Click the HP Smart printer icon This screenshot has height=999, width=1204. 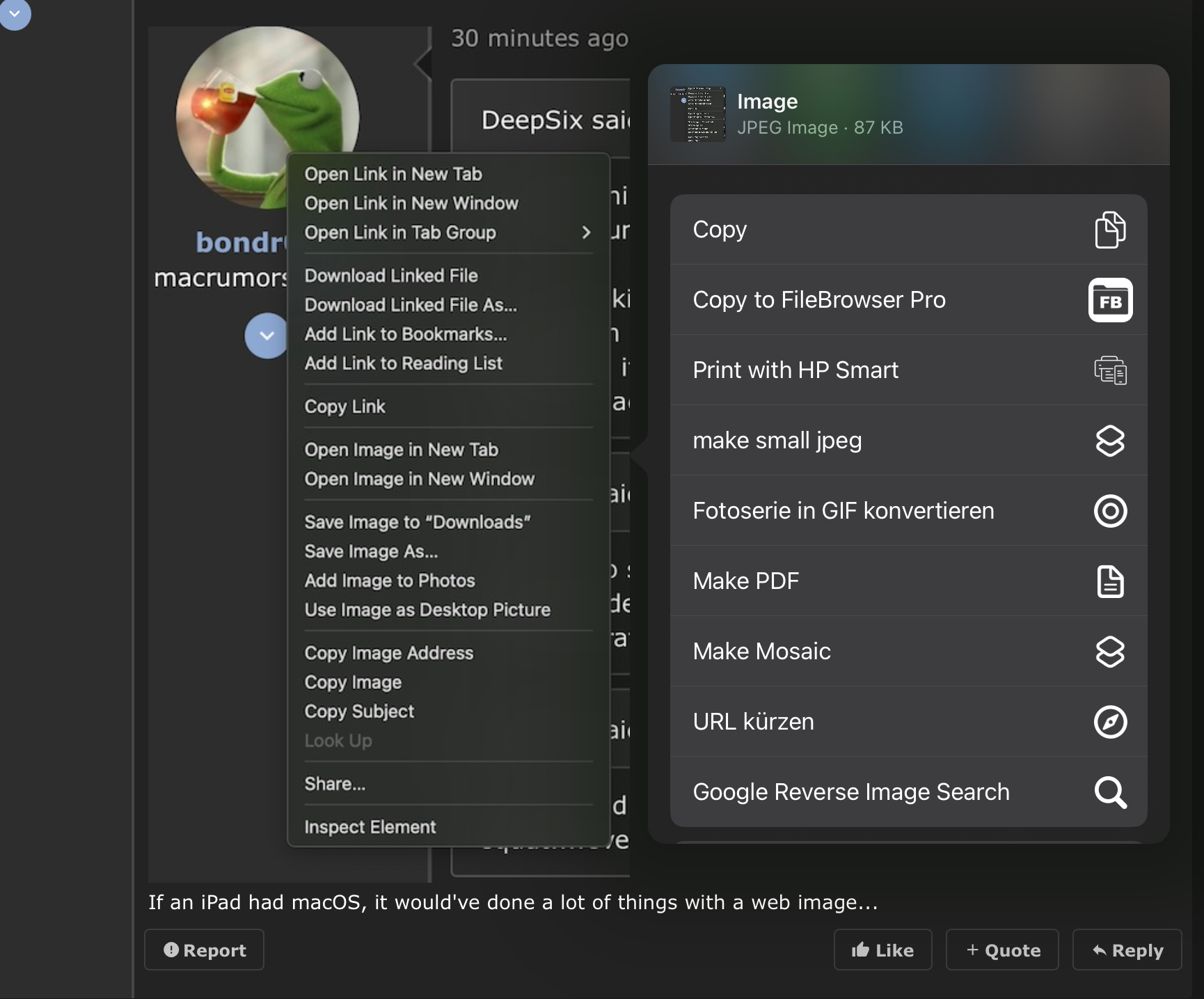coord(1110,370)
